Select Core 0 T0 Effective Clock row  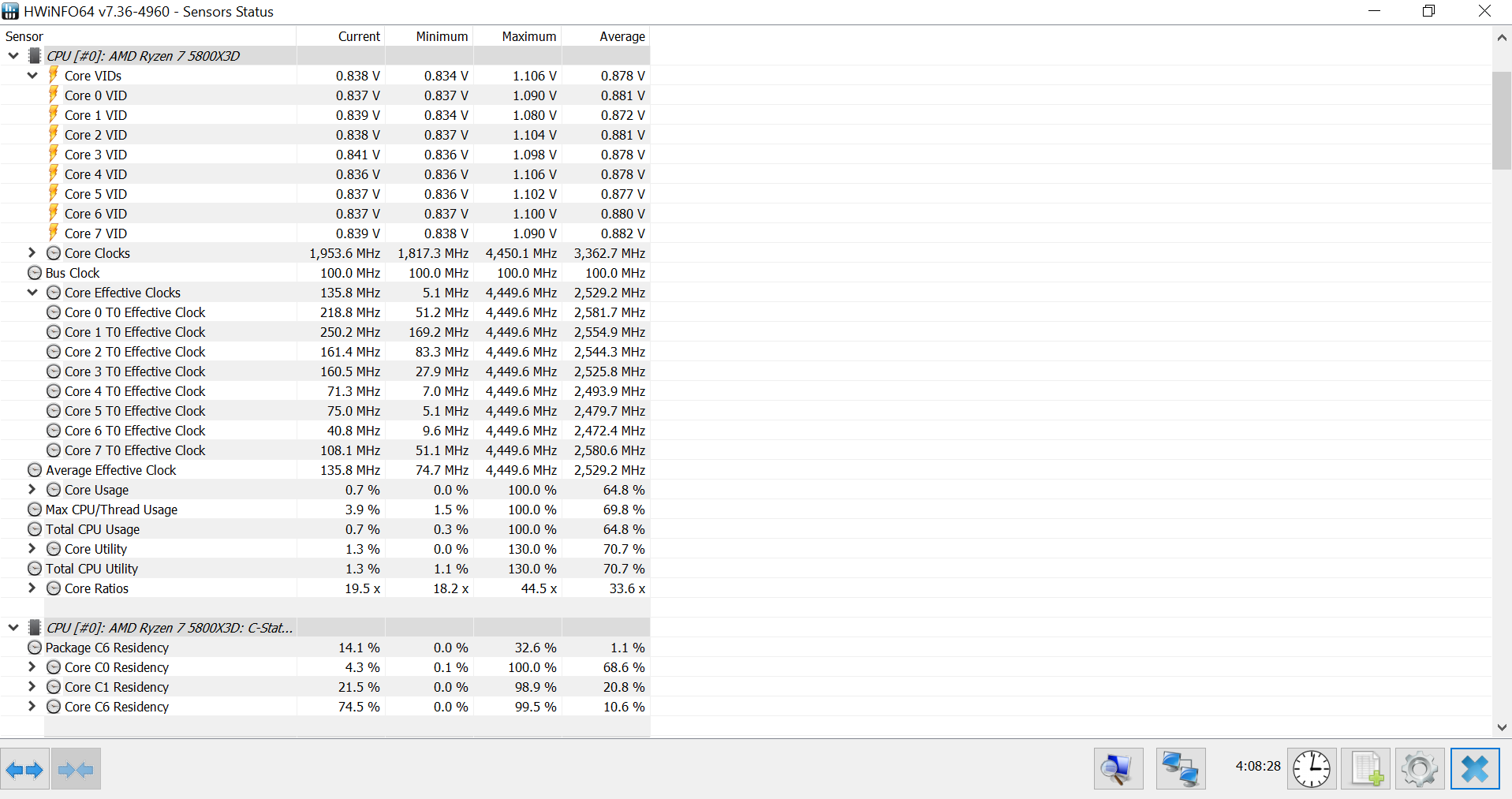point(325,312)
